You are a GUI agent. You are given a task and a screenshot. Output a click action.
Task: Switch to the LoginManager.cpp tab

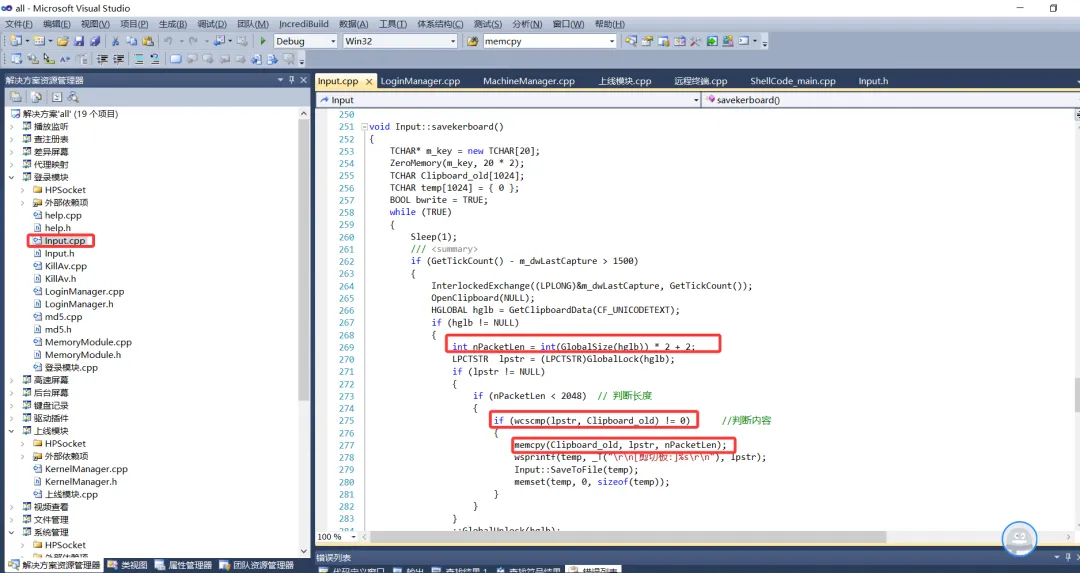pos(420,81)
